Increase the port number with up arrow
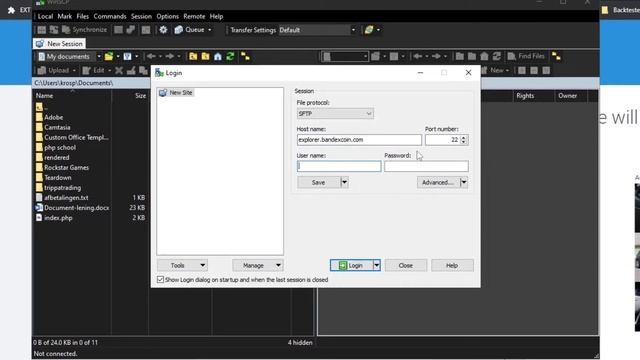 [463, 138]
